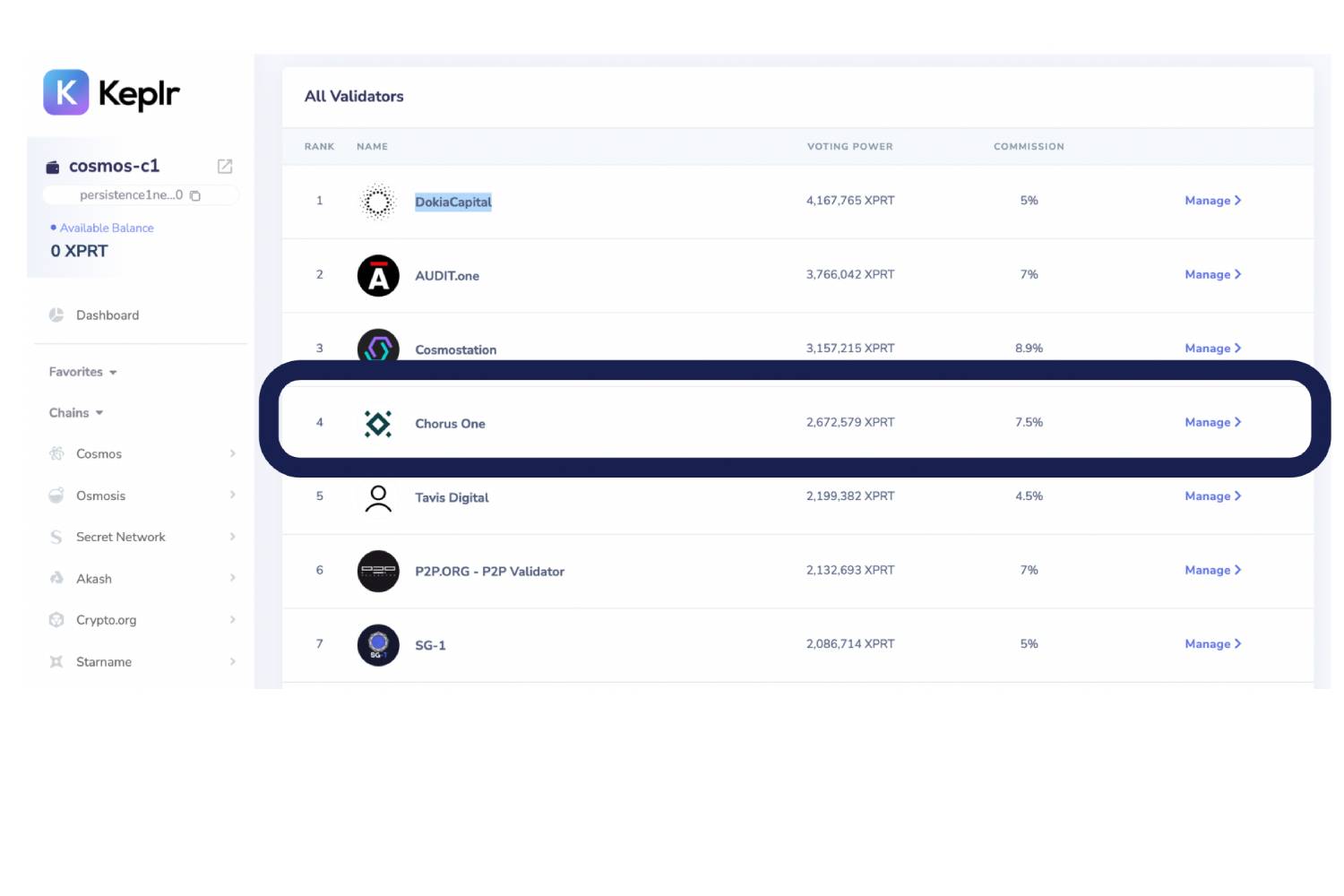Click the wallet icon next to cosmos-c1
The height and width of the screenshot is (896, 1344).
click(53, 168)
